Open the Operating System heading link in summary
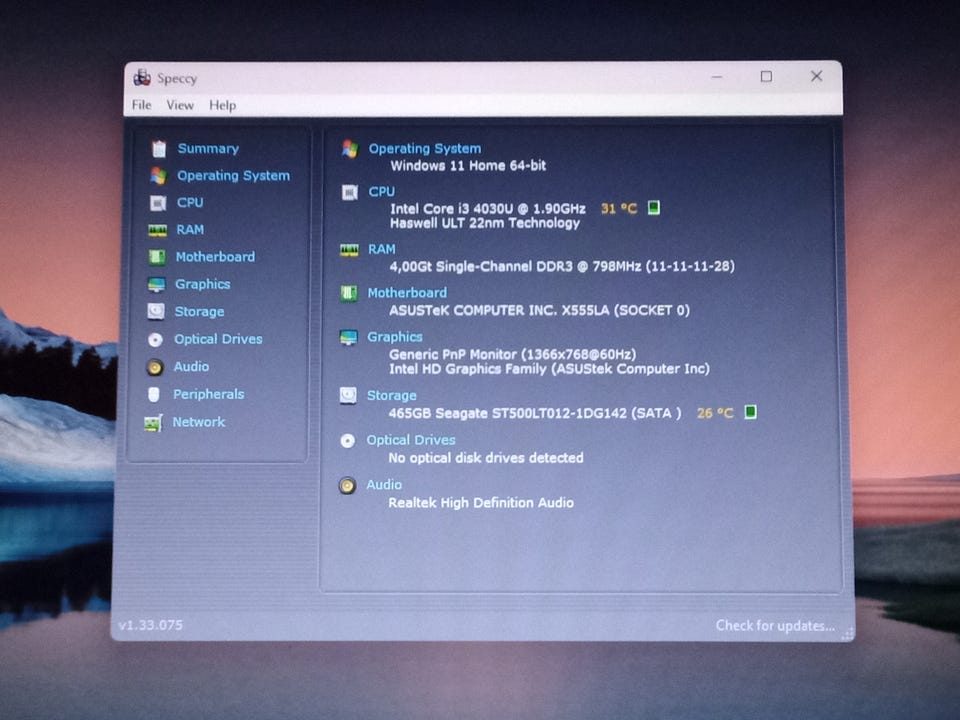Screen dimensions: 960x720 coord(425,148)
